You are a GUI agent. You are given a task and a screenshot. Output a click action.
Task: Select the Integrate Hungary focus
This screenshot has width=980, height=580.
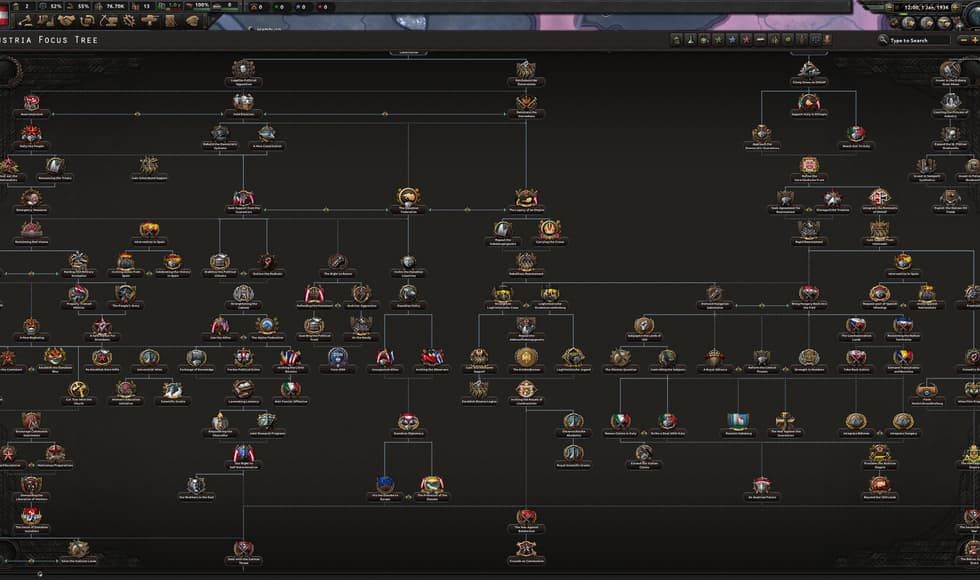click(902, 424)
